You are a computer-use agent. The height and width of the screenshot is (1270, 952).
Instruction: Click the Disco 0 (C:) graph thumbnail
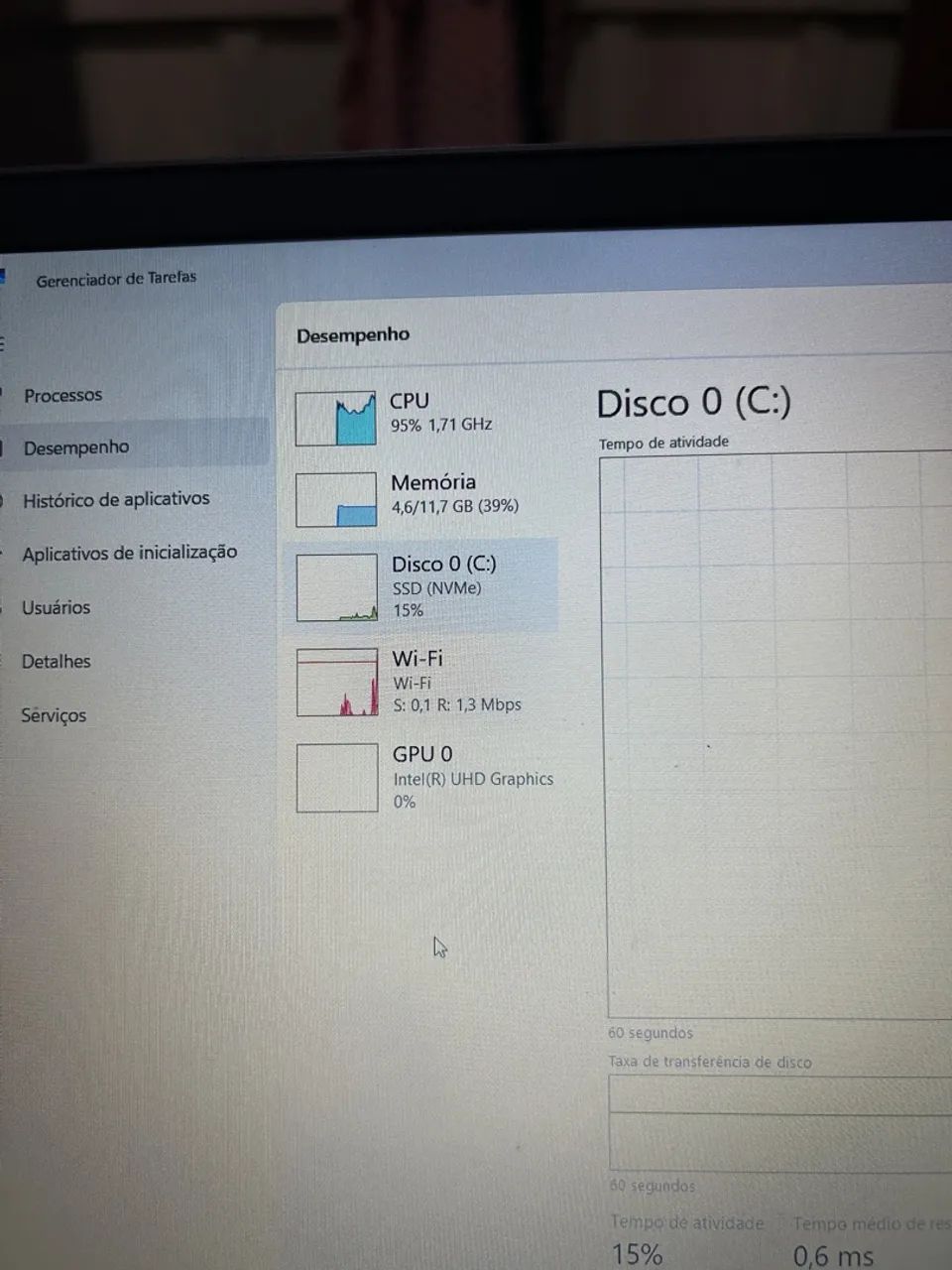(x=337, y=587)
